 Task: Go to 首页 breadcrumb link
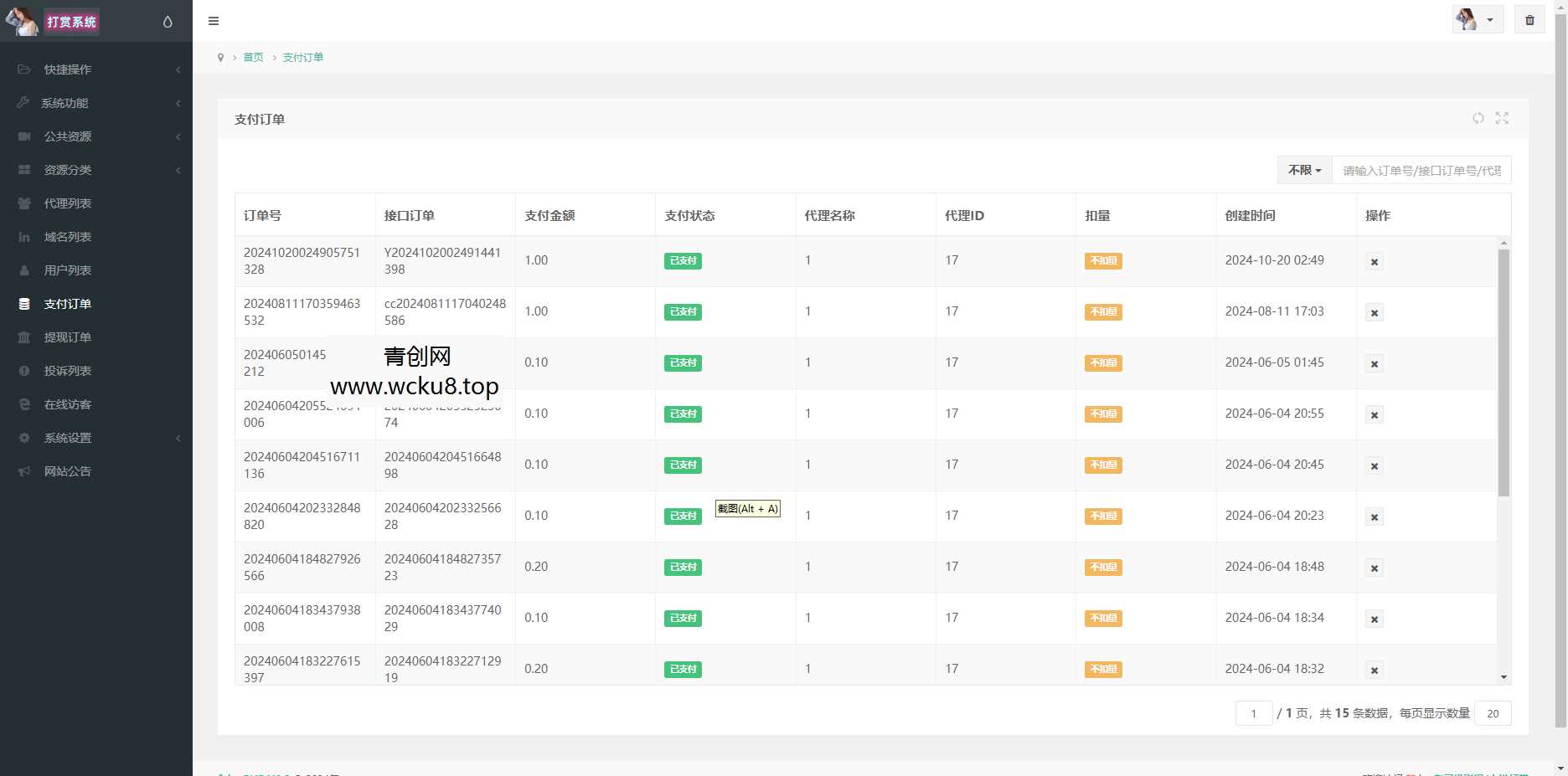coord(253,58)
